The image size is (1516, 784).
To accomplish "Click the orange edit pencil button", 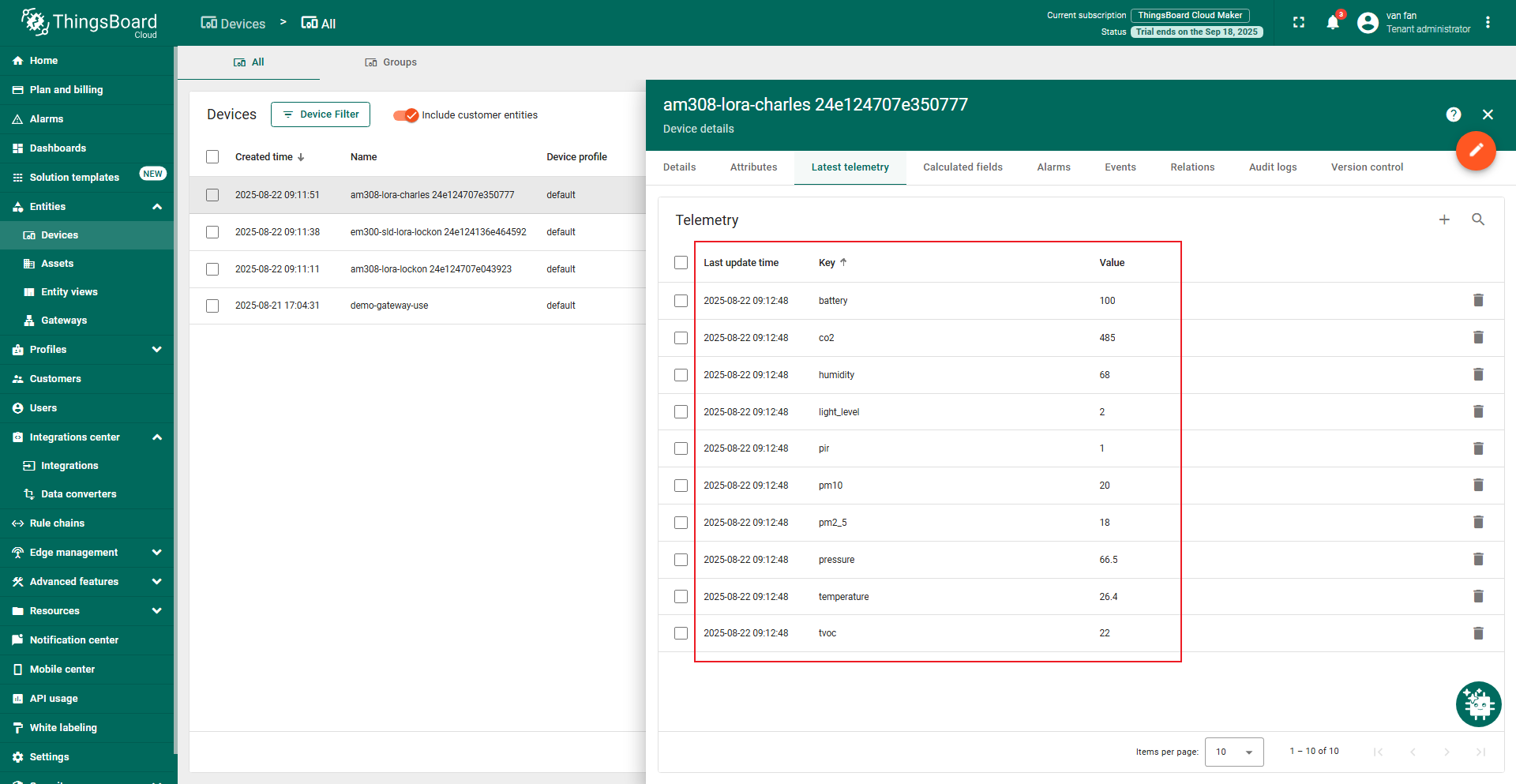I will click(x=1476, y=150).
